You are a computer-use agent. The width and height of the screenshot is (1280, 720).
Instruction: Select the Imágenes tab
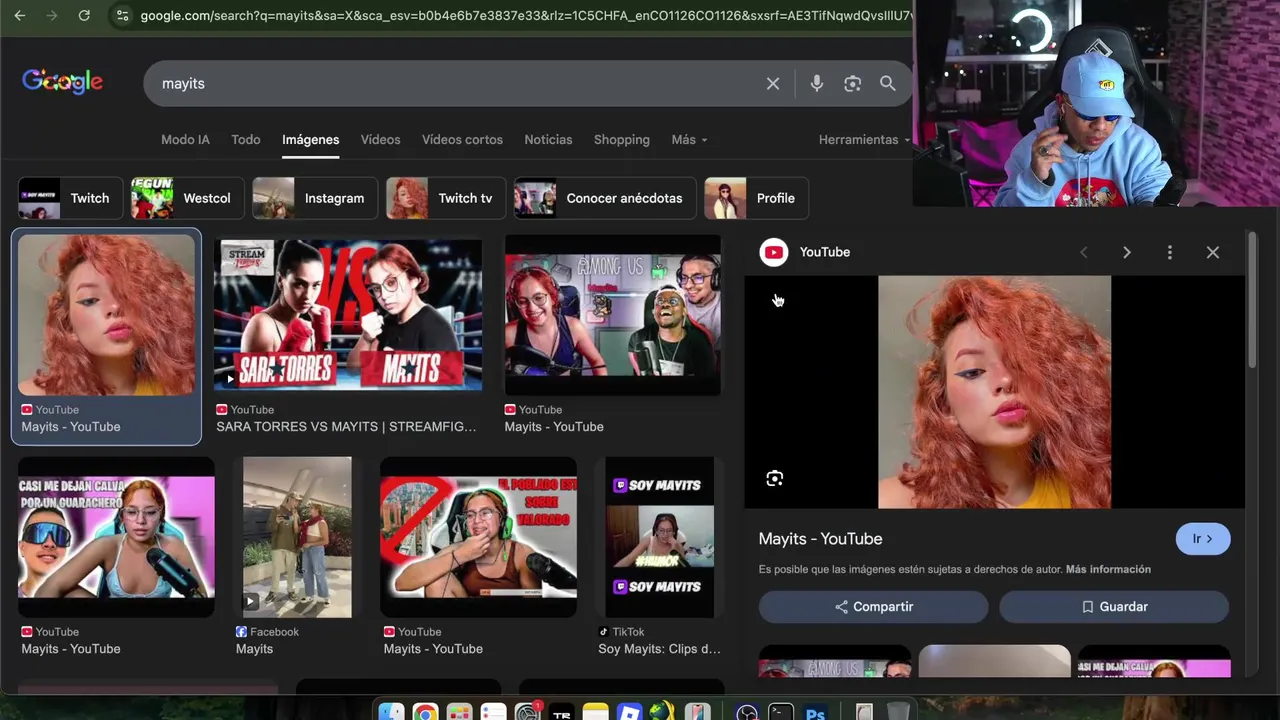point(310,140)
